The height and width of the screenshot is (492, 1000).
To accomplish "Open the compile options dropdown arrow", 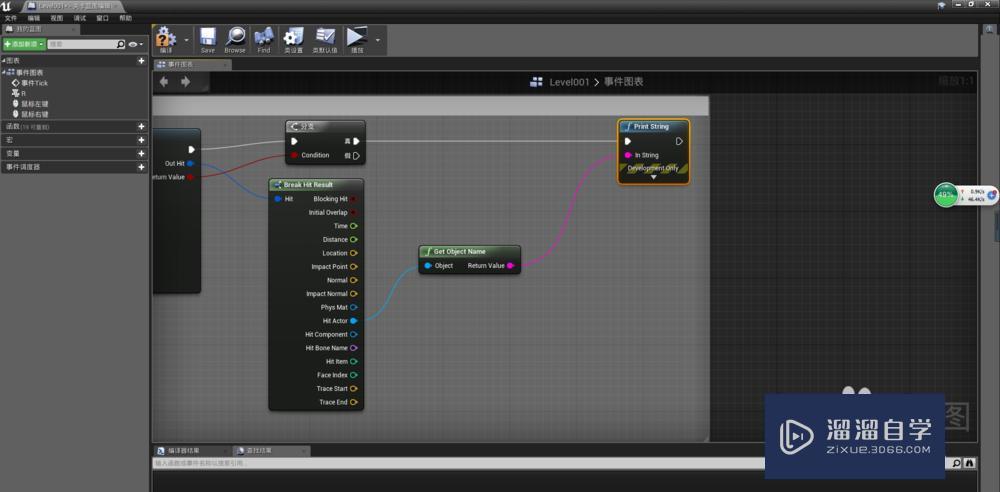I will point(186,40).
